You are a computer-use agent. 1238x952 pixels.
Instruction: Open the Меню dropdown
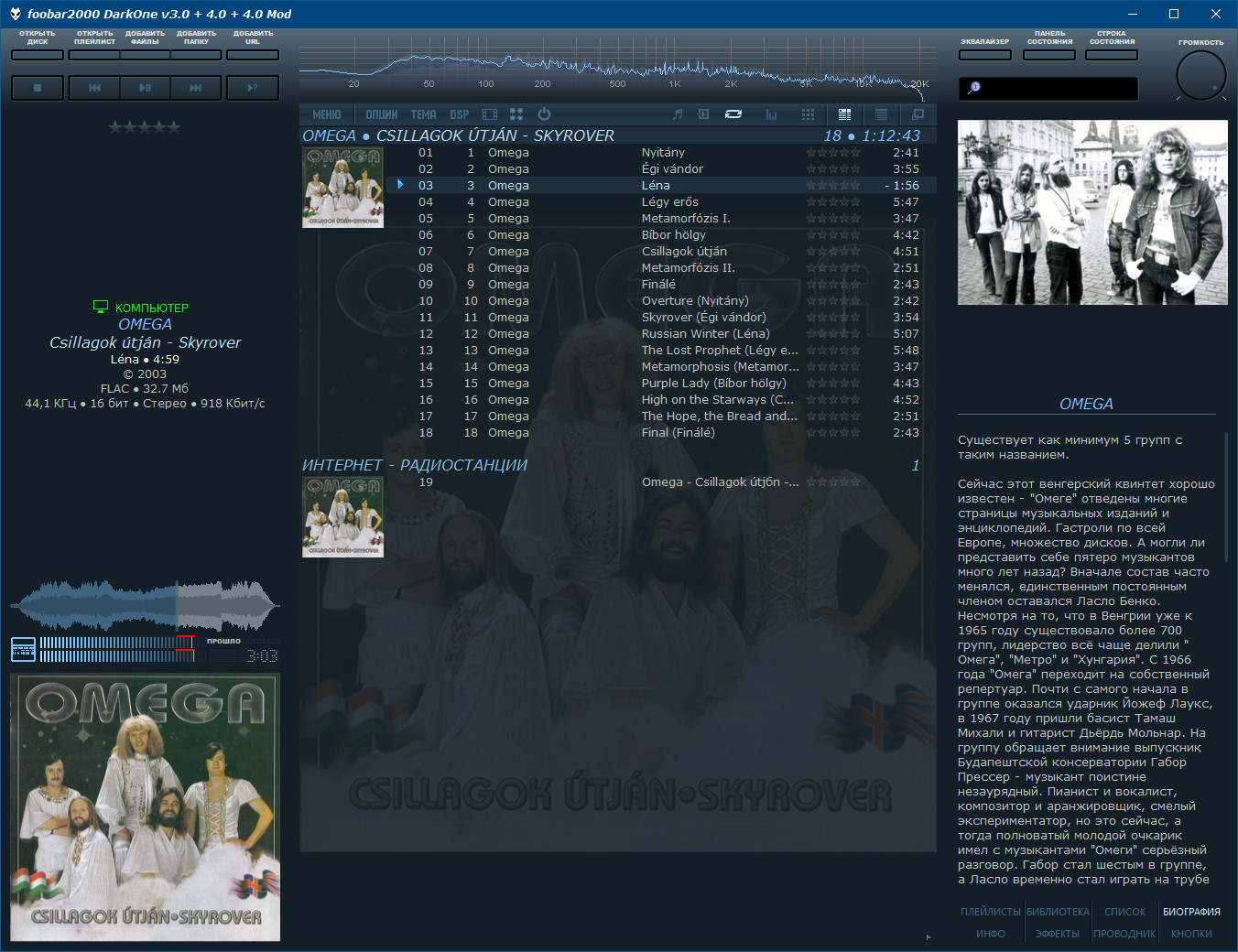326,114
